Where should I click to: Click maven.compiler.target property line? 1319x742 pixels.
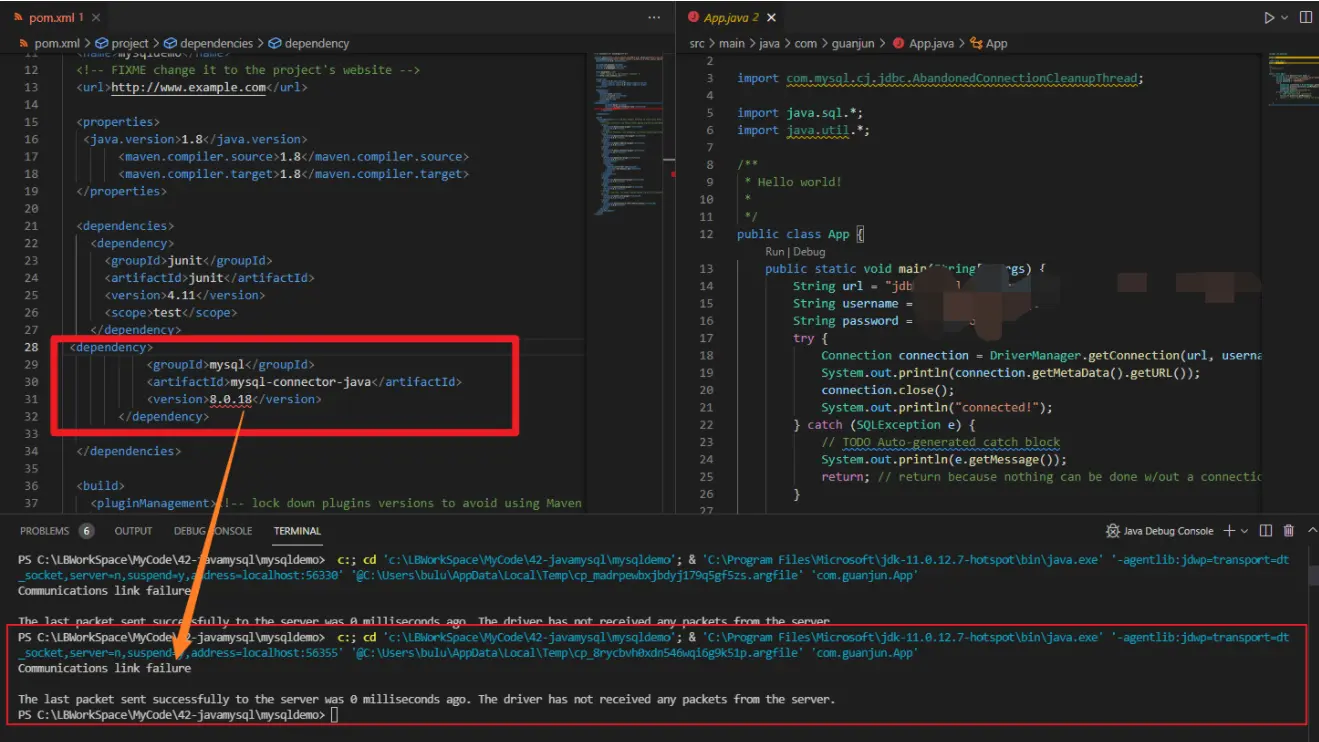293,174
